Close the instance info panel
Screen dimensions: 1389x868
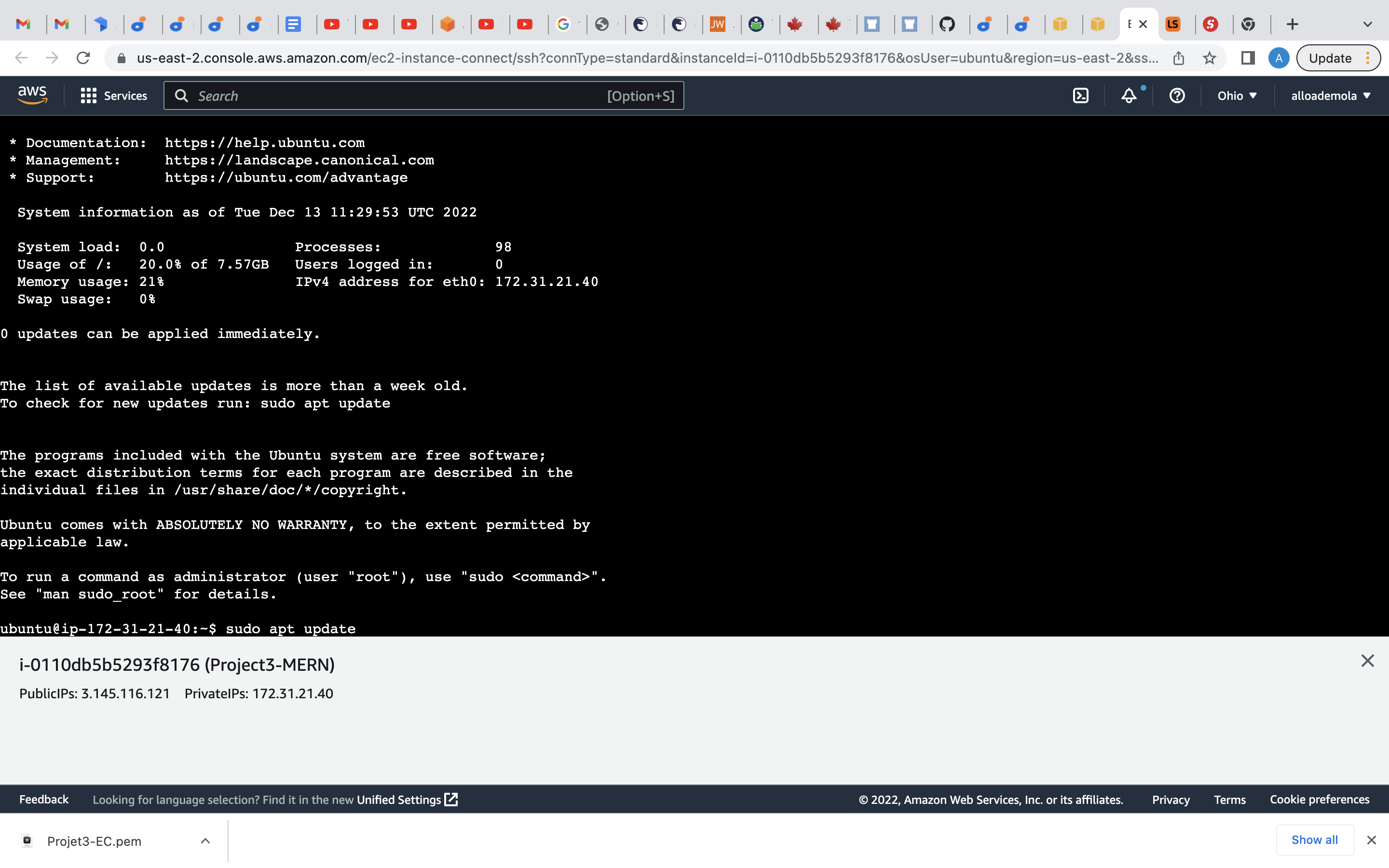point(1367,661)
